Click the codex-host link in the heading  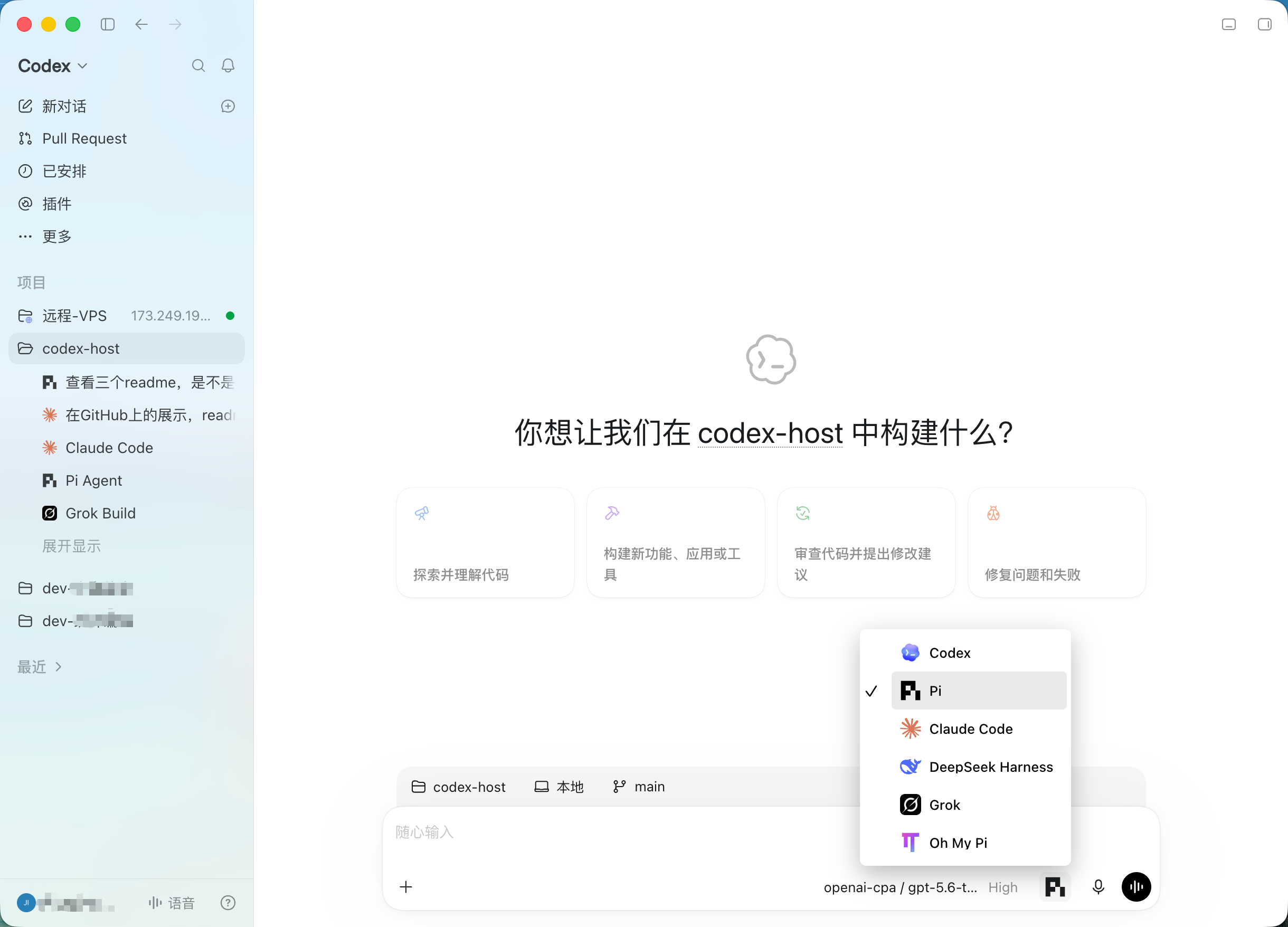tap(770, 433)
